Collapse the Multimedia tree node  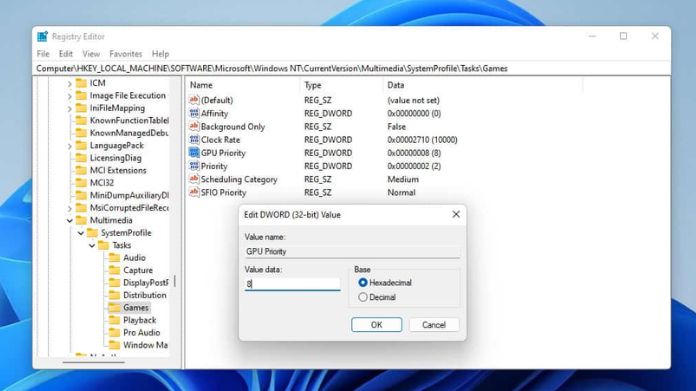click(x=70, y=220)
